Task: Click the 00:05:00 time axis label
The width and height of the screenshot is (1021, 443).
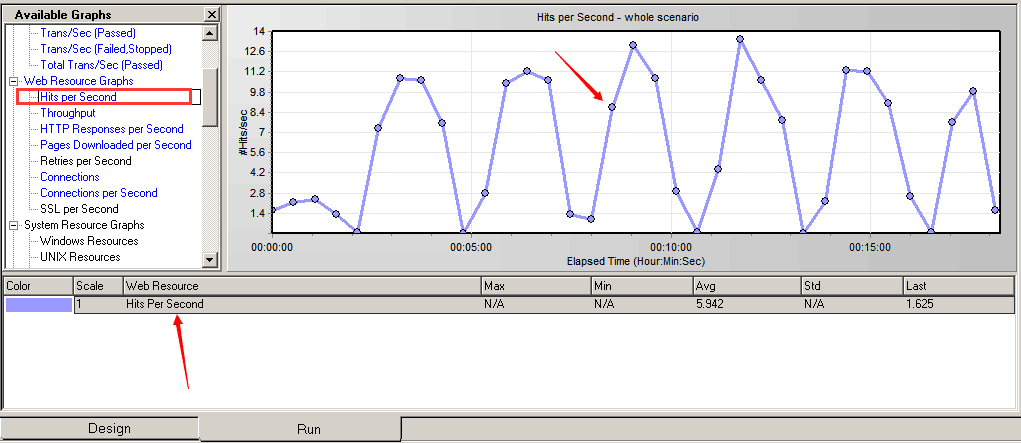Action: point(471,248)
